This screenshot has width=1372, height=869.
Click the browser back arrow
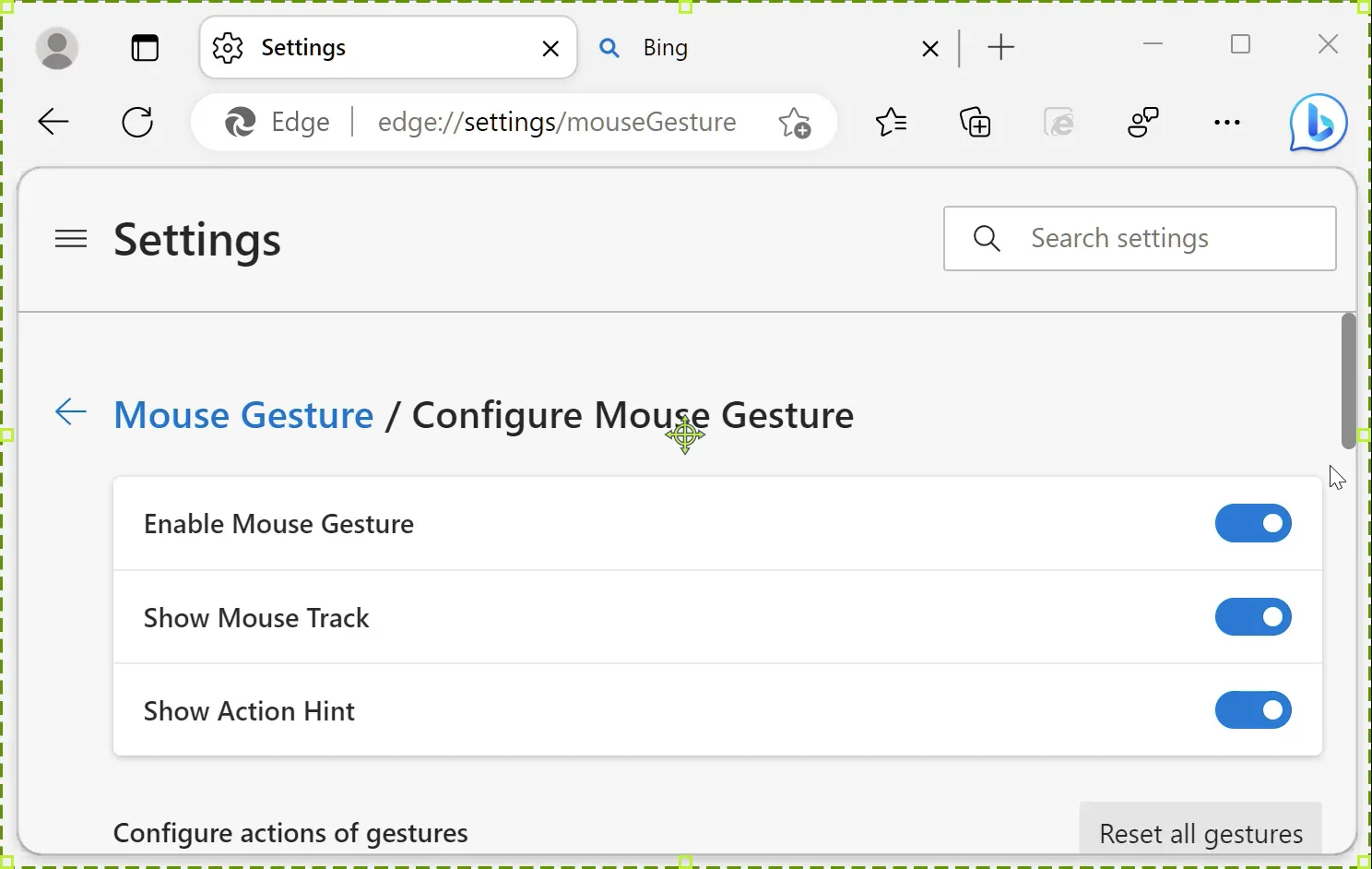pyautogui.click(x=53, y=122)
